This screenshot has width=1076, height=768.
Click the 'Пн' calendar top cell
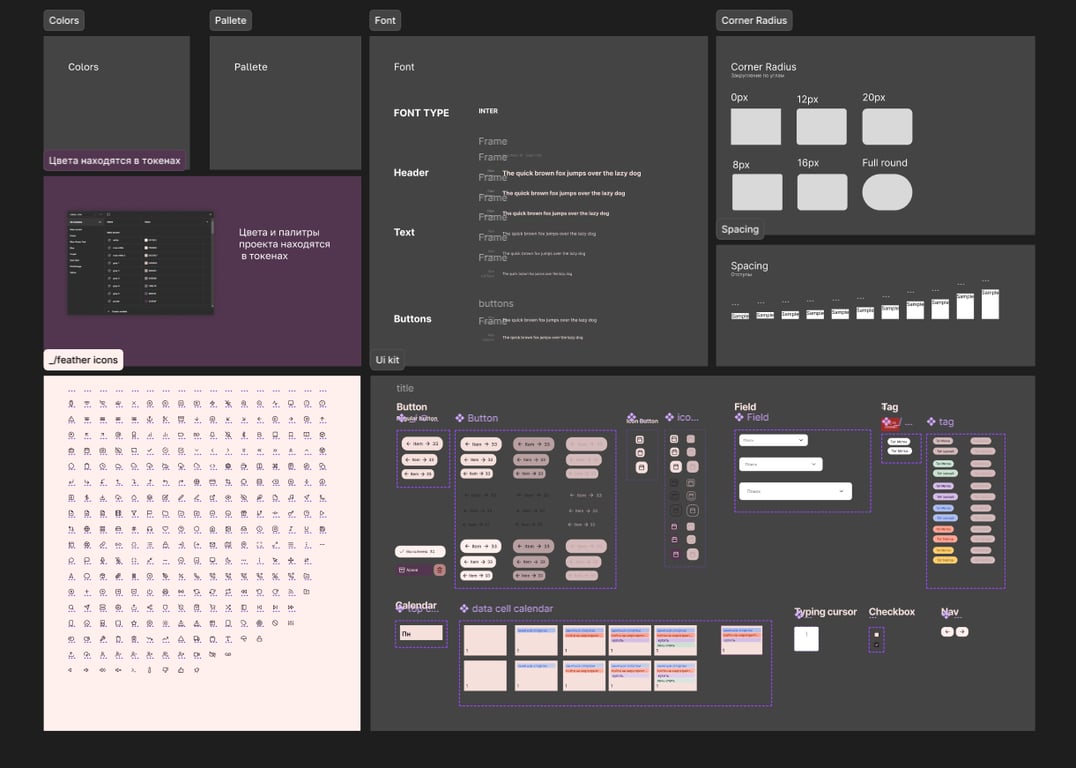[x=421, y=633]
